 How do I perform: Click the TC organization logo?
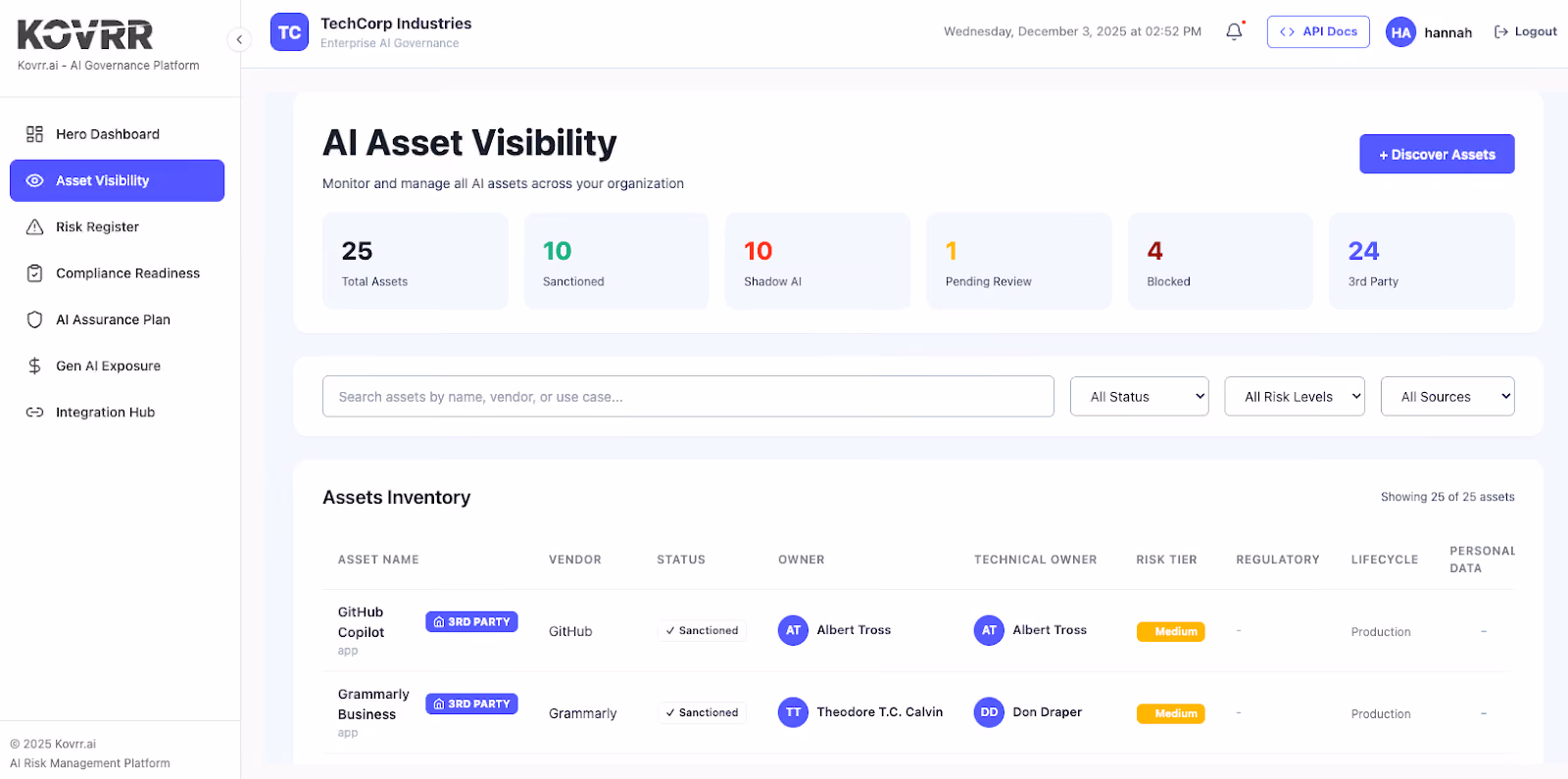(289, 32)
